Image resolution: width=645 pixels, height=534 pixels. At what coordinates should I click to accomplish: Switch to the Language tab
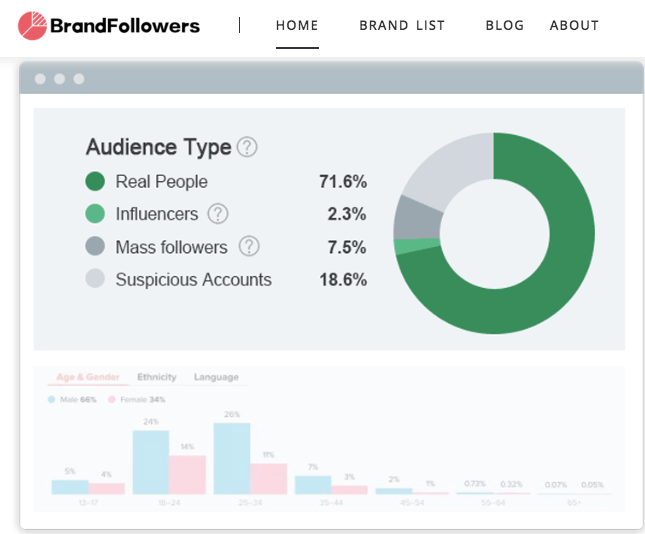(x=216, y=377)
